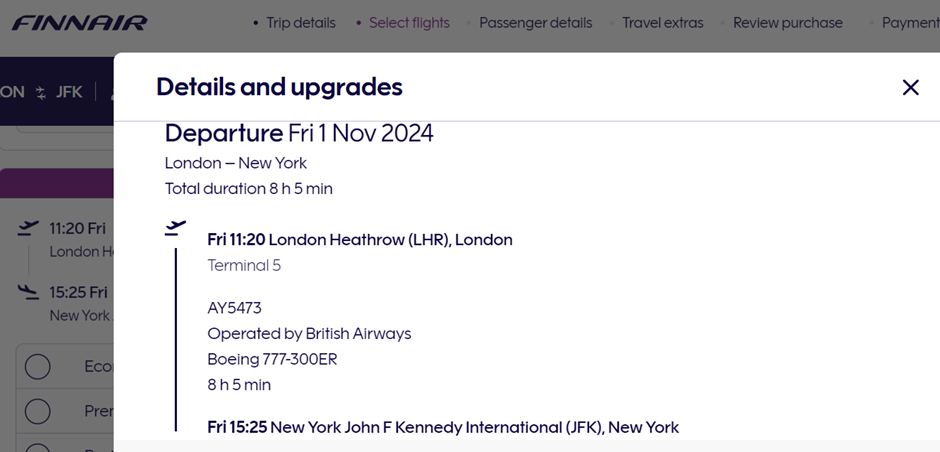
Task: Close the Details and upgrades dialog
Action: [x=910, y=88]
